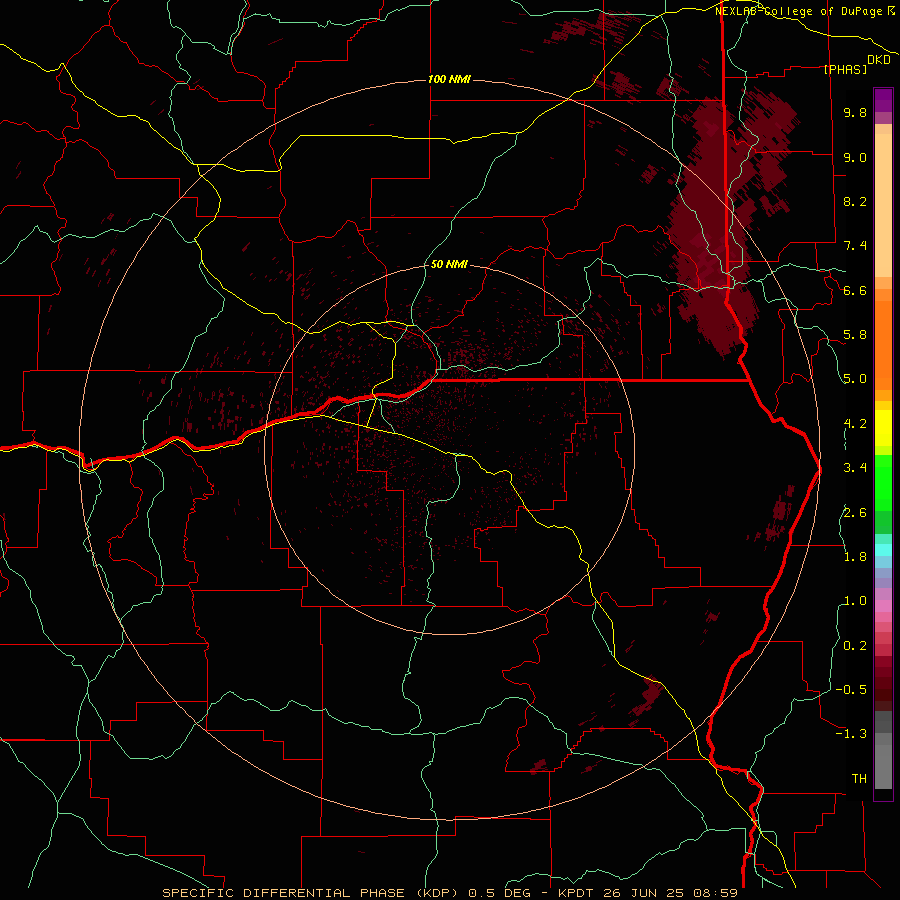Click the 7.4 legend value
Image resolution: width=900 pixels, height=900 pixels.
(855, 246)
